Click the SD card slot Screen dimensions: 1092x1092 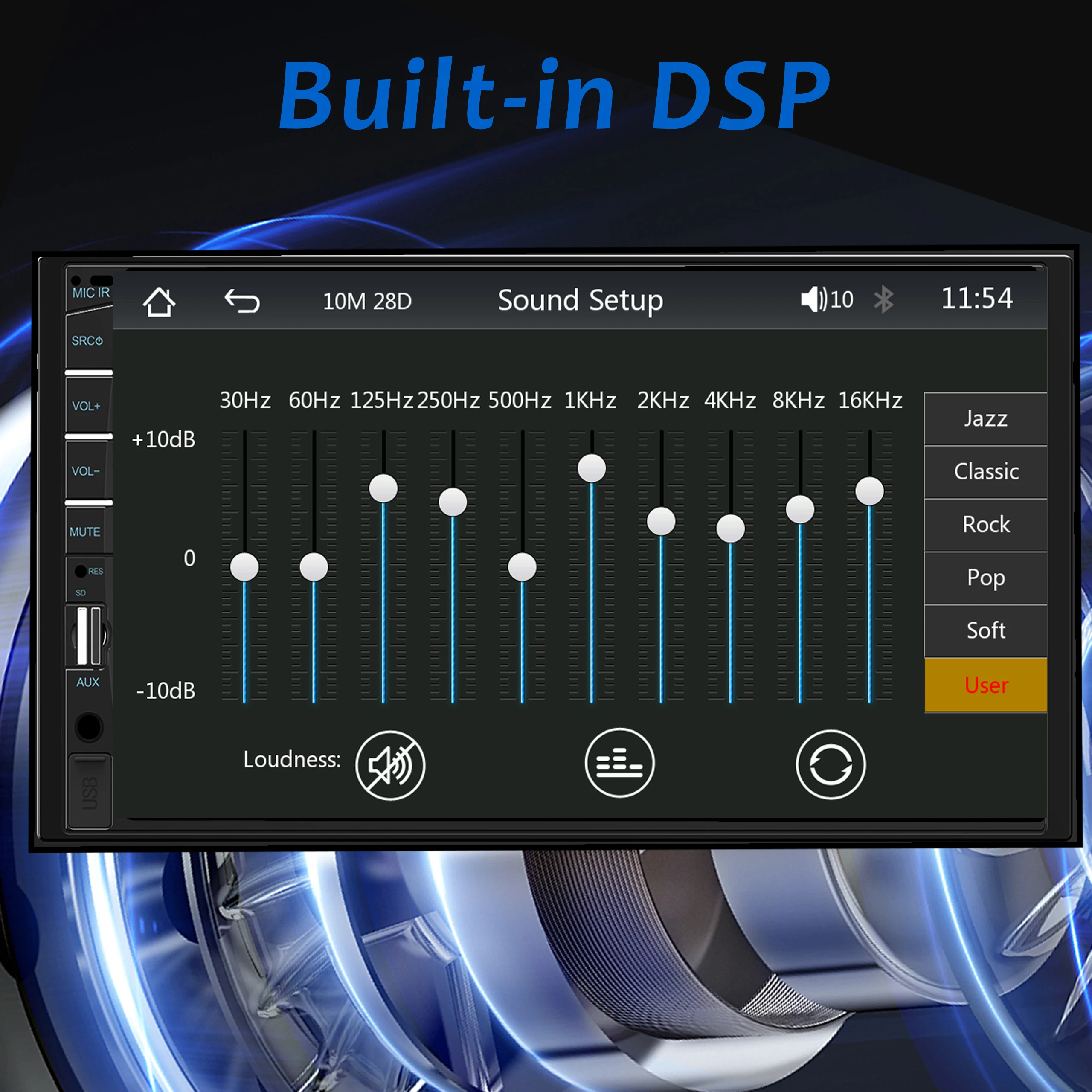point(89,636)
